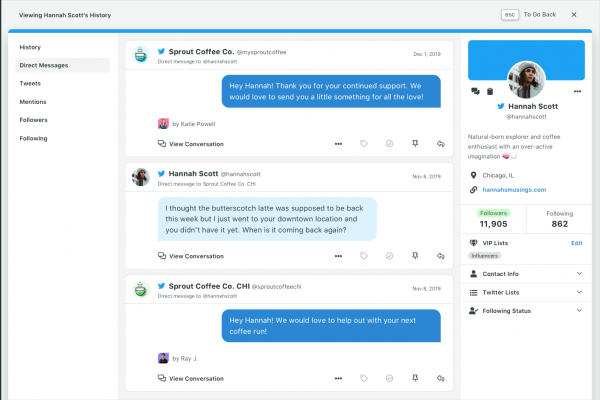Pin the Sprout Coffee Co. CHI message

tap(415, 379)
